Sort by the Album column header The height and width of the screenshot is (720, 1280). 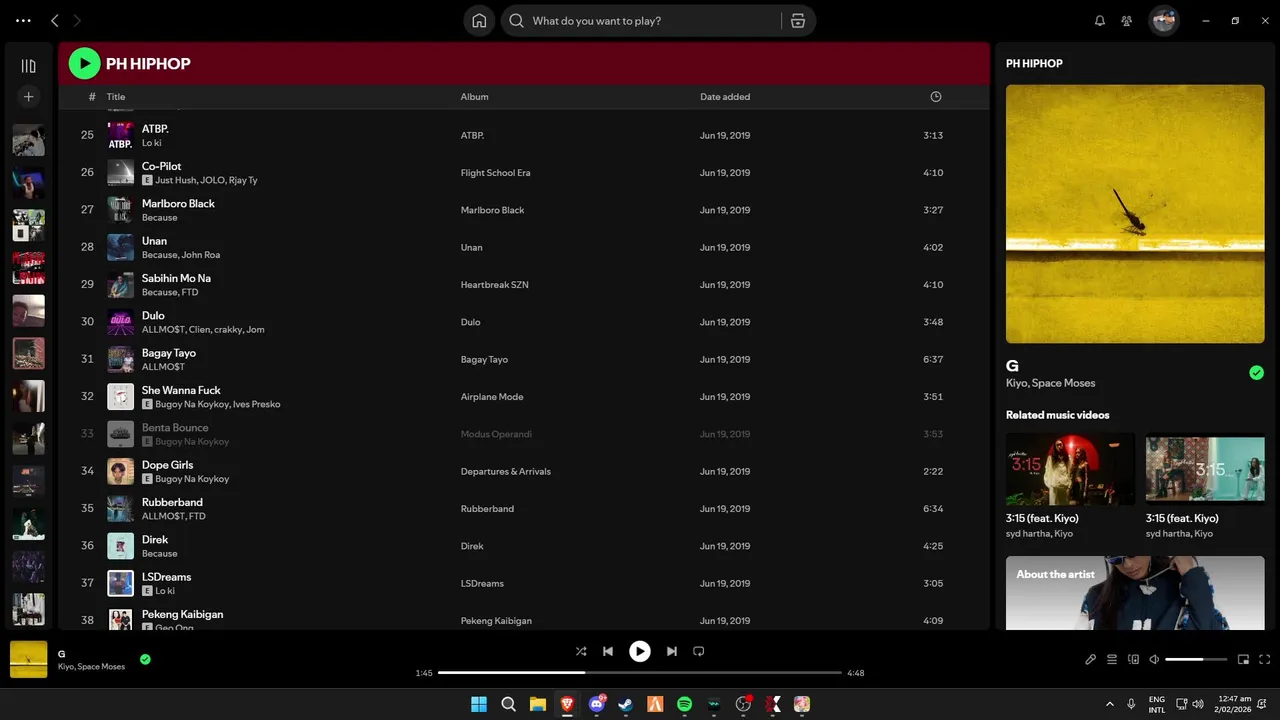pyautogui.click(x=474, y=97)
